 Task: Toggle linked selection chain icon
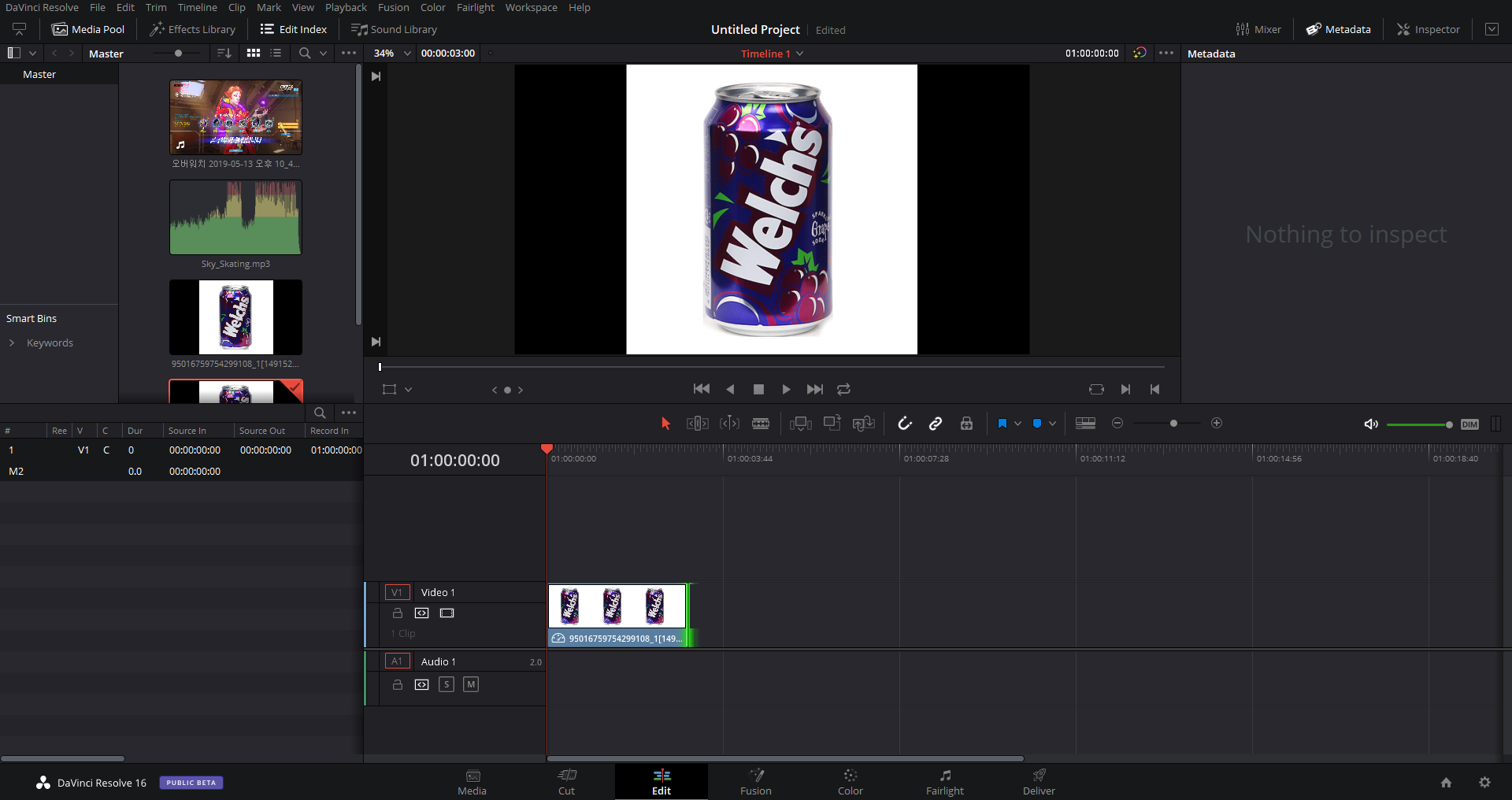(936, 424)
